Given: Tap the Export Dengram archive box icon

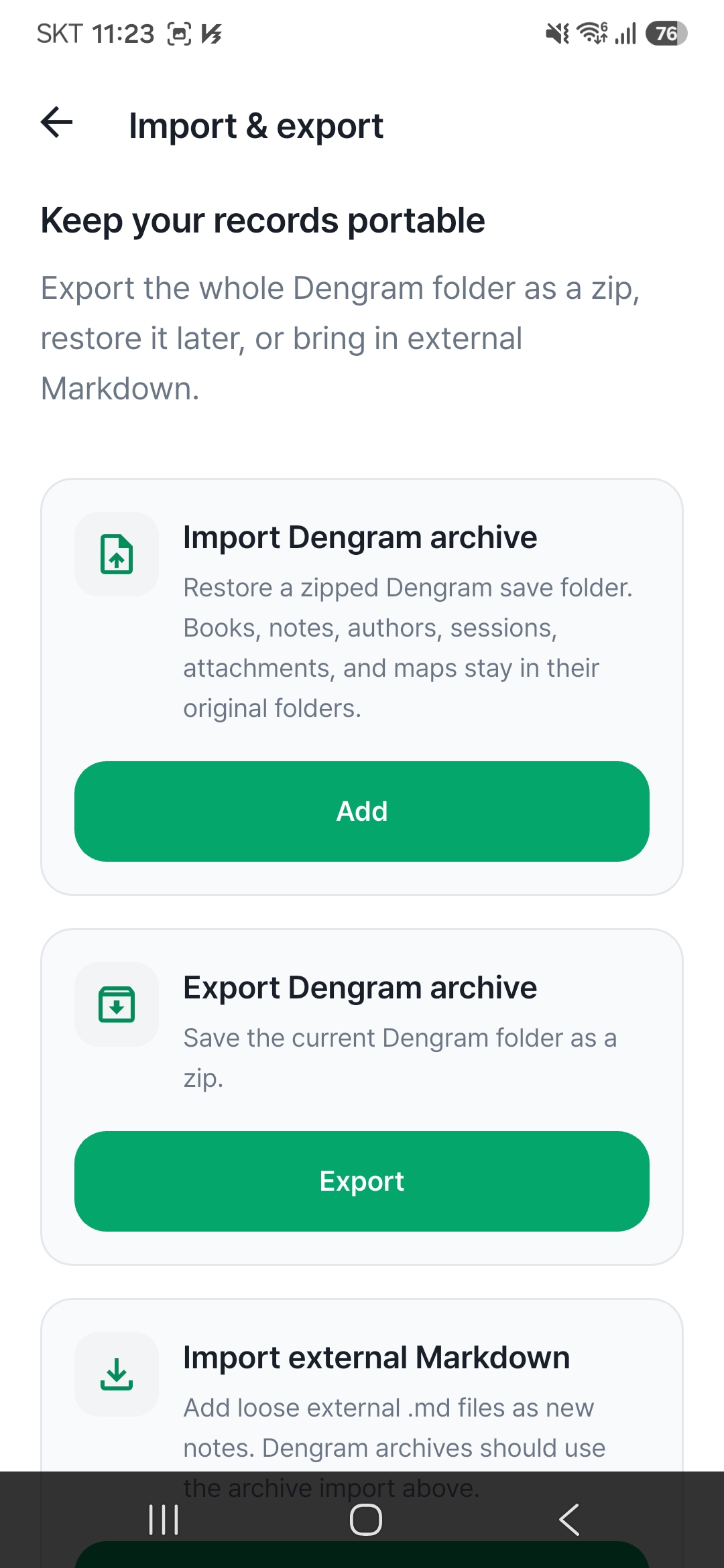Looking at the screenshot, I should pos(117,1004).
